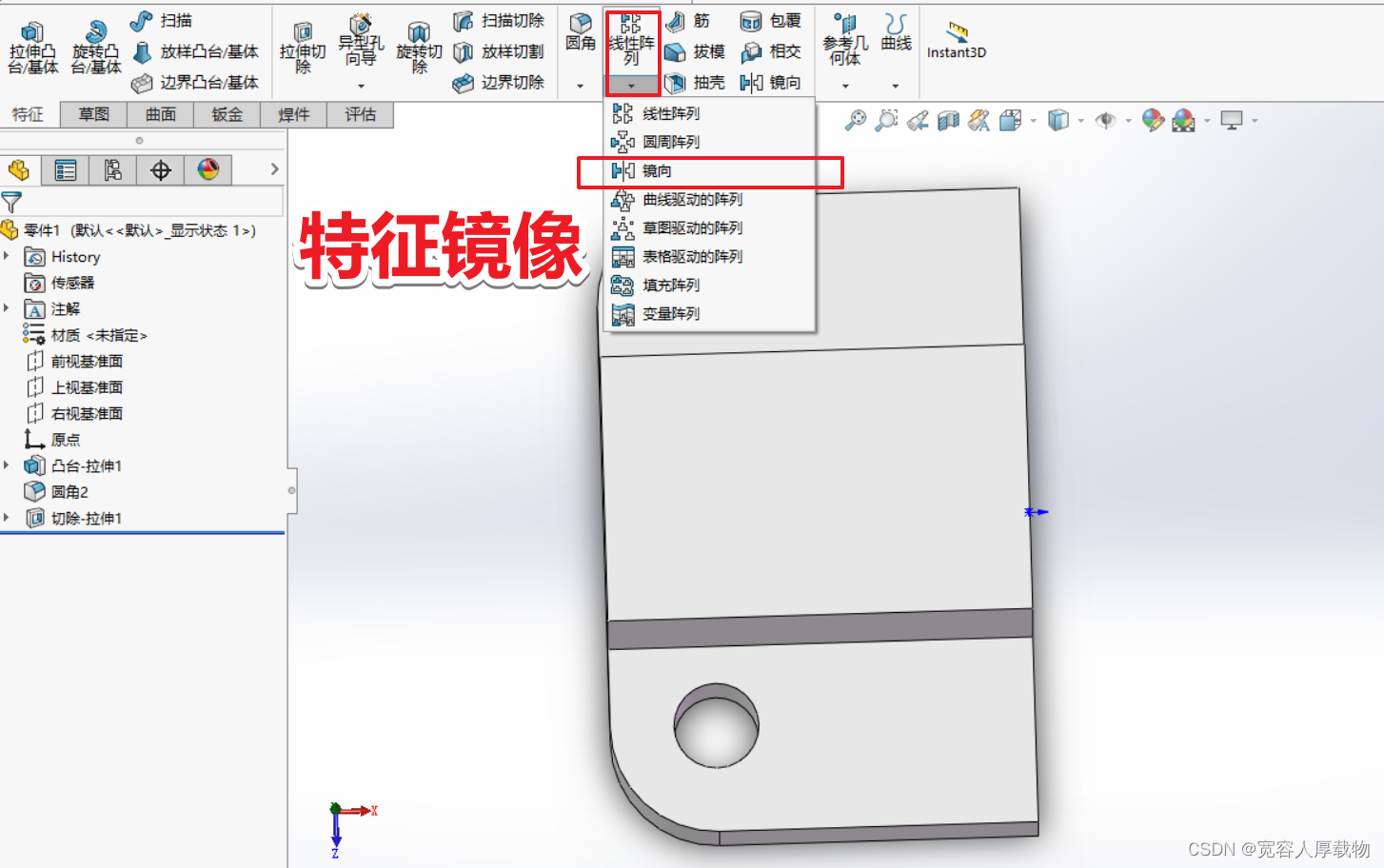Viewport: 1384px width, 868px height.
Task: Expand the 凸台-拉伸1 feature node
Action: 7,465
